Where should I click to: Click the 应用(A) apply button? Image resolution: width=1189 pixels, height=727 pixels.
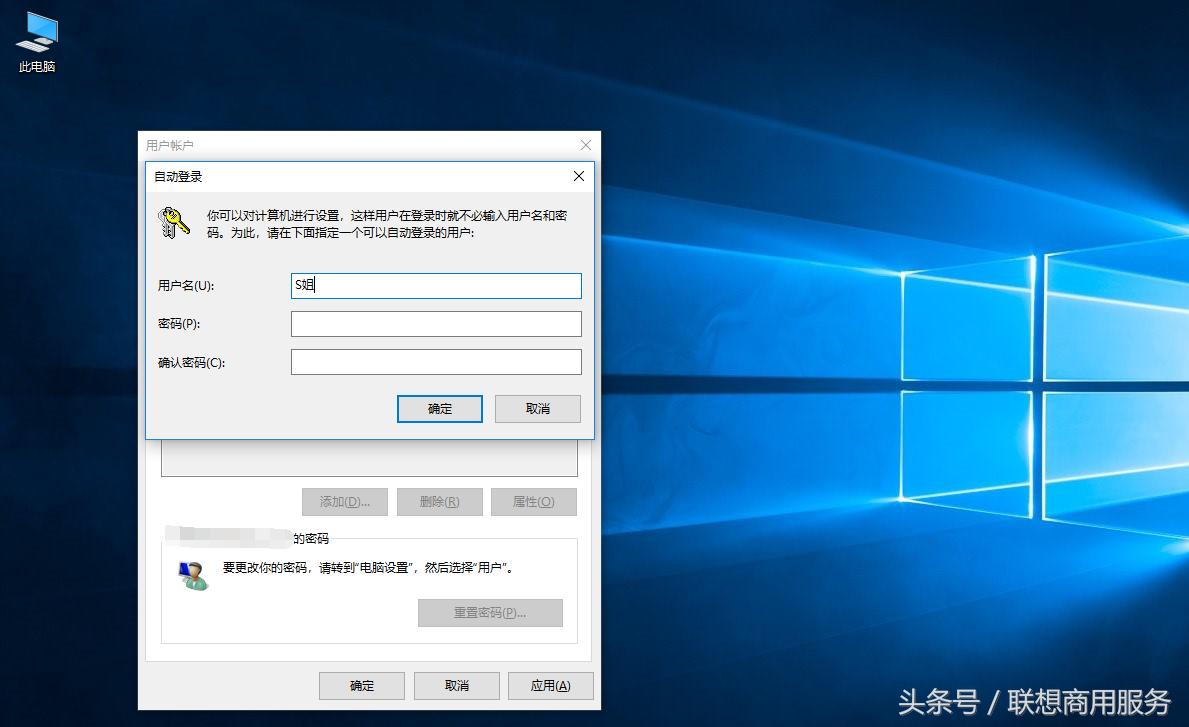click(550, 685)
